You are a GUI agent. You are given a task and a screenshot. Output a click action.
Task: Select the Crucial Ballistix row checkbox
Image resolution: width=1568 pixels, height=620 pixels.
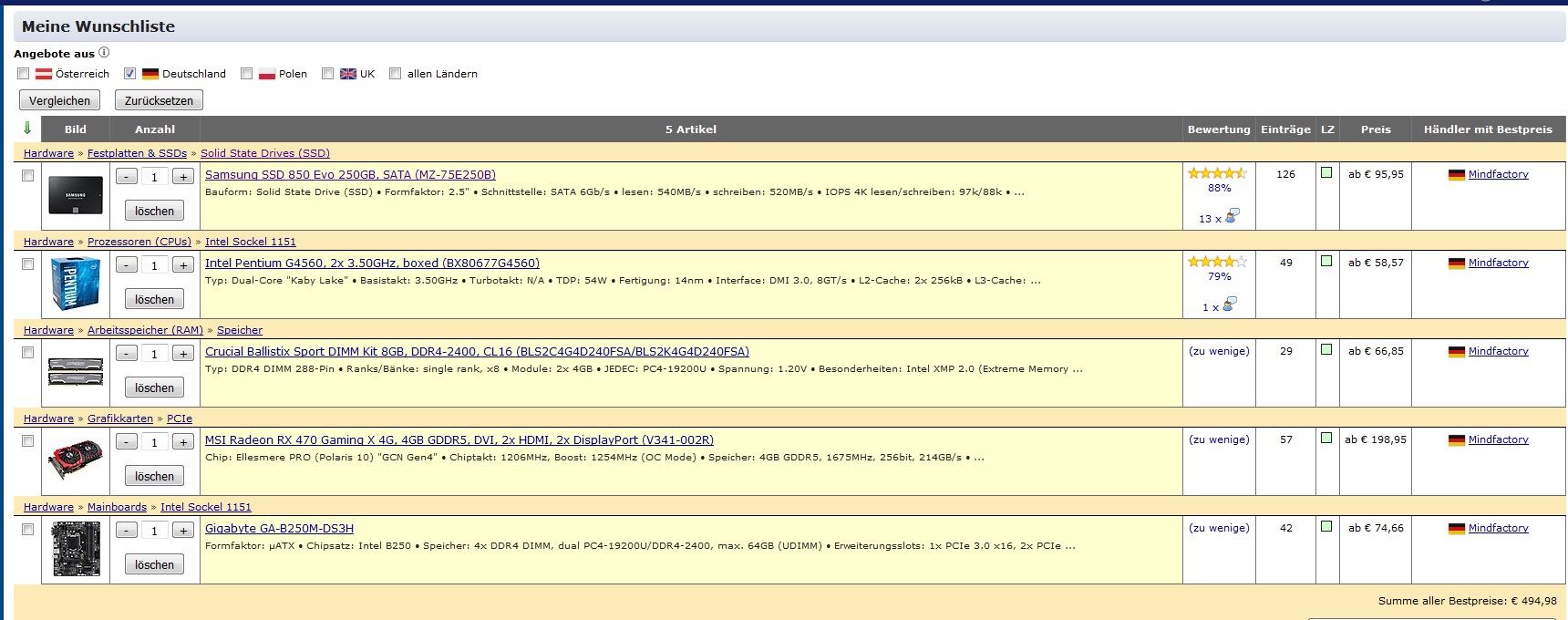(27, 352)
